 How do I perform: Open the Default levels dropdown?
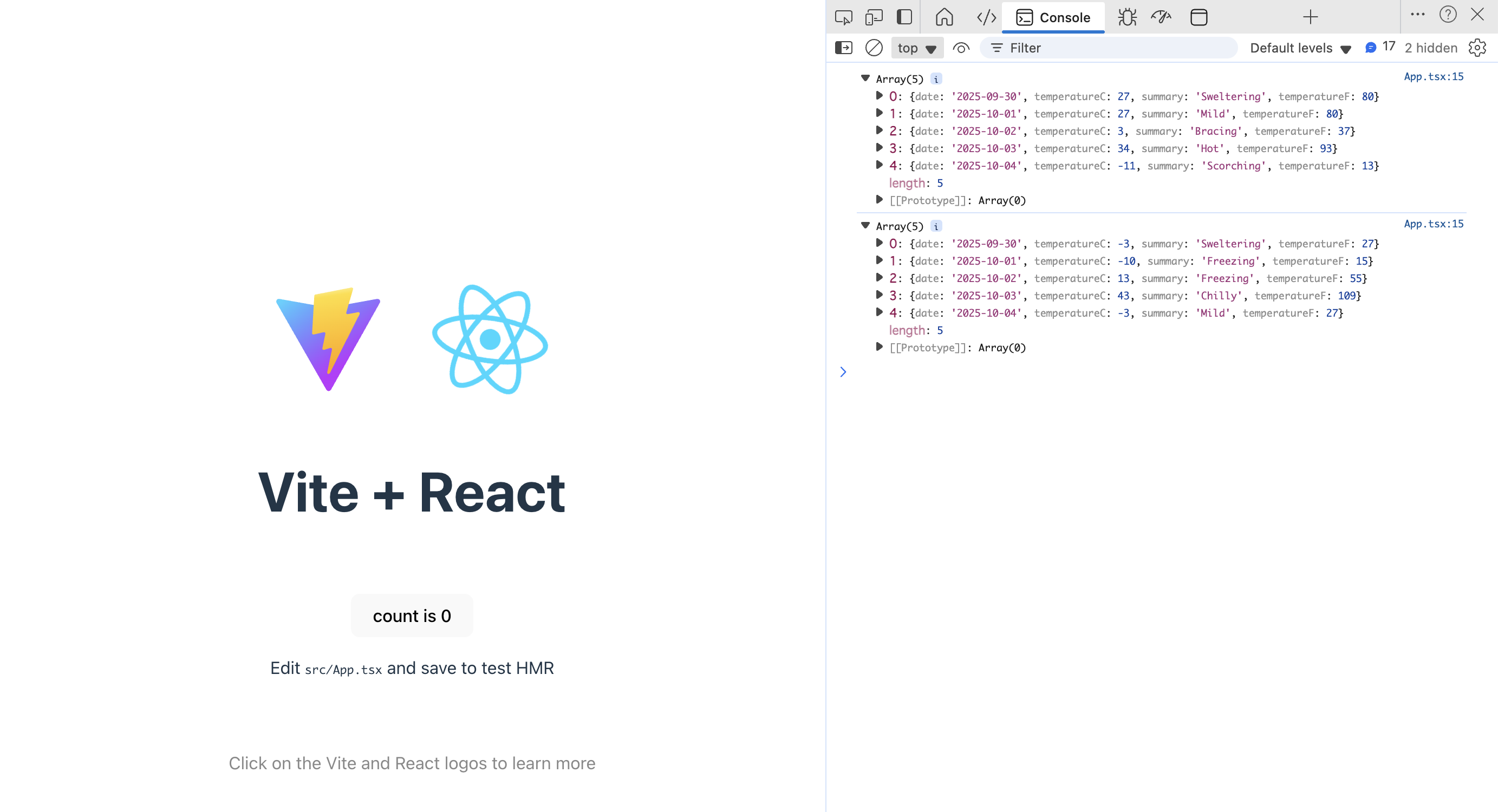pyautogui.click(x=1300, y=48)
